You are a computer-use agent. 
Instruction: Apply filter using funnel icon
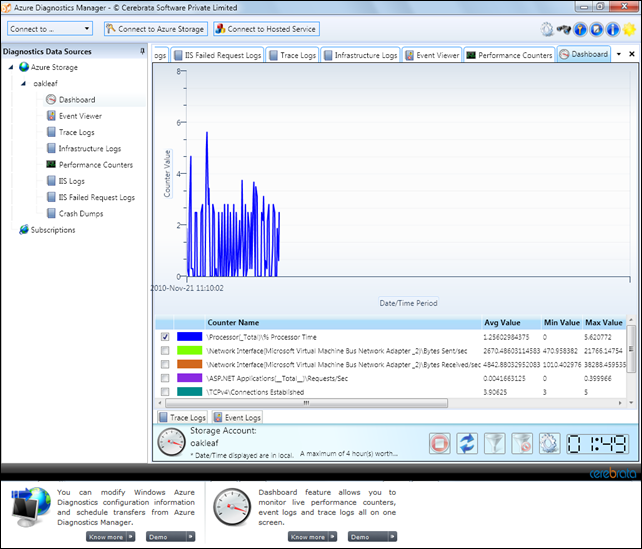click(495, 443)
